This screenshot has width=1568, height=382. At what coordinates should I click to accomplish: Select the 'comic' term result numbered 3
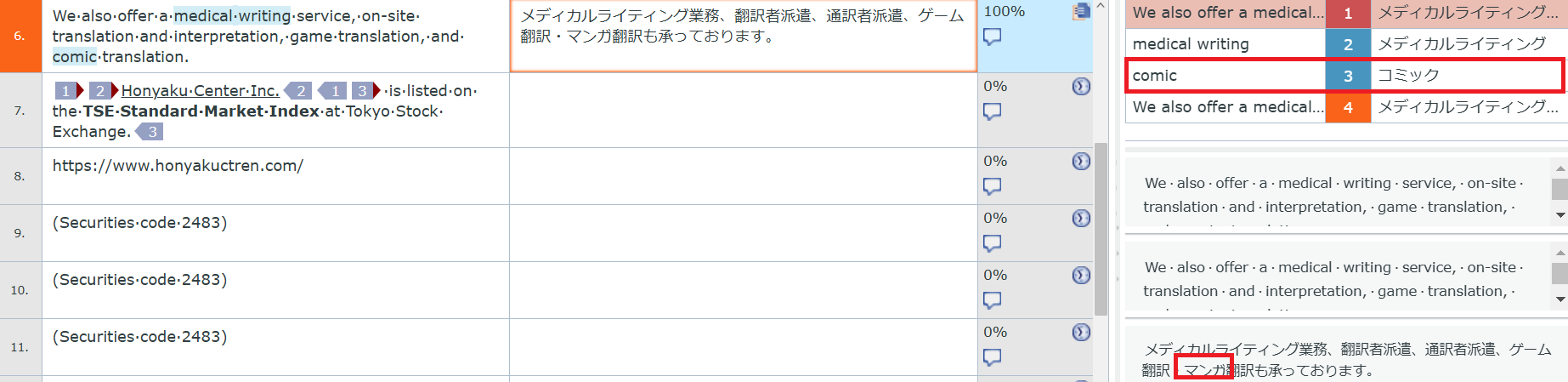pyautogui.click(x=1348, y=76)
